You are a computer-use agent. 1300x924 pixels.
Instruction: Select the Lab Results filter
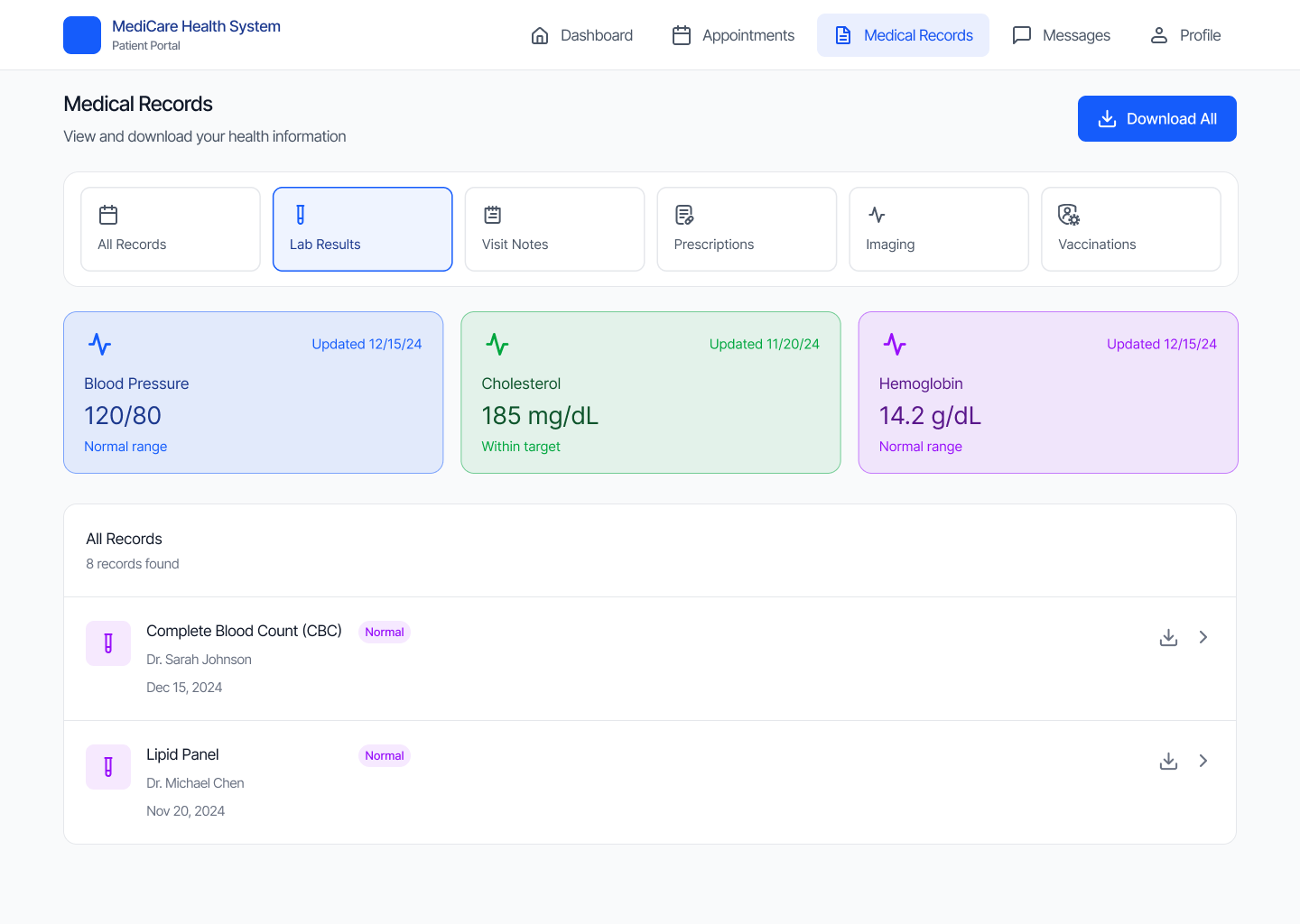click(x=362, y=229)
